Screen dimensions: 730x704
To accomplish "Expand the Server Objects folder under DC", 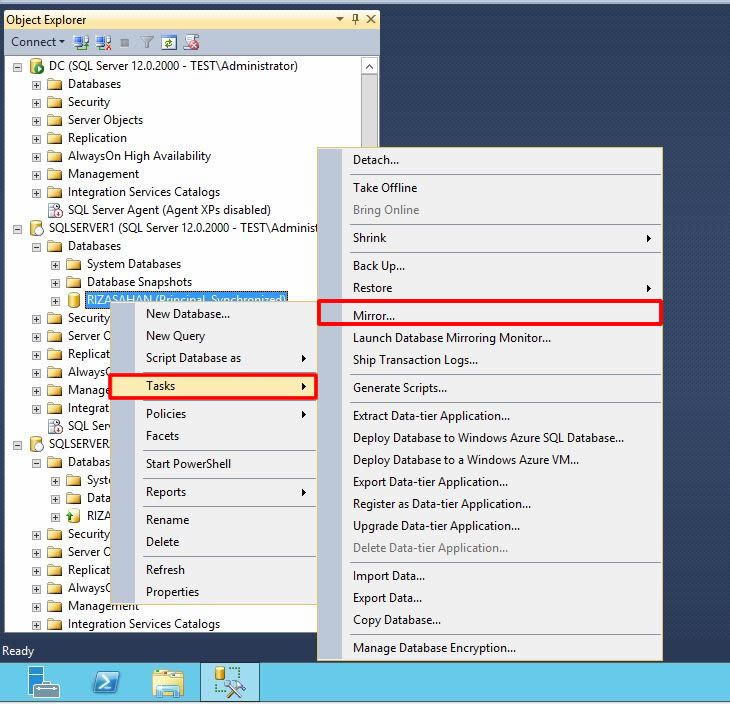I will [37, 120].
